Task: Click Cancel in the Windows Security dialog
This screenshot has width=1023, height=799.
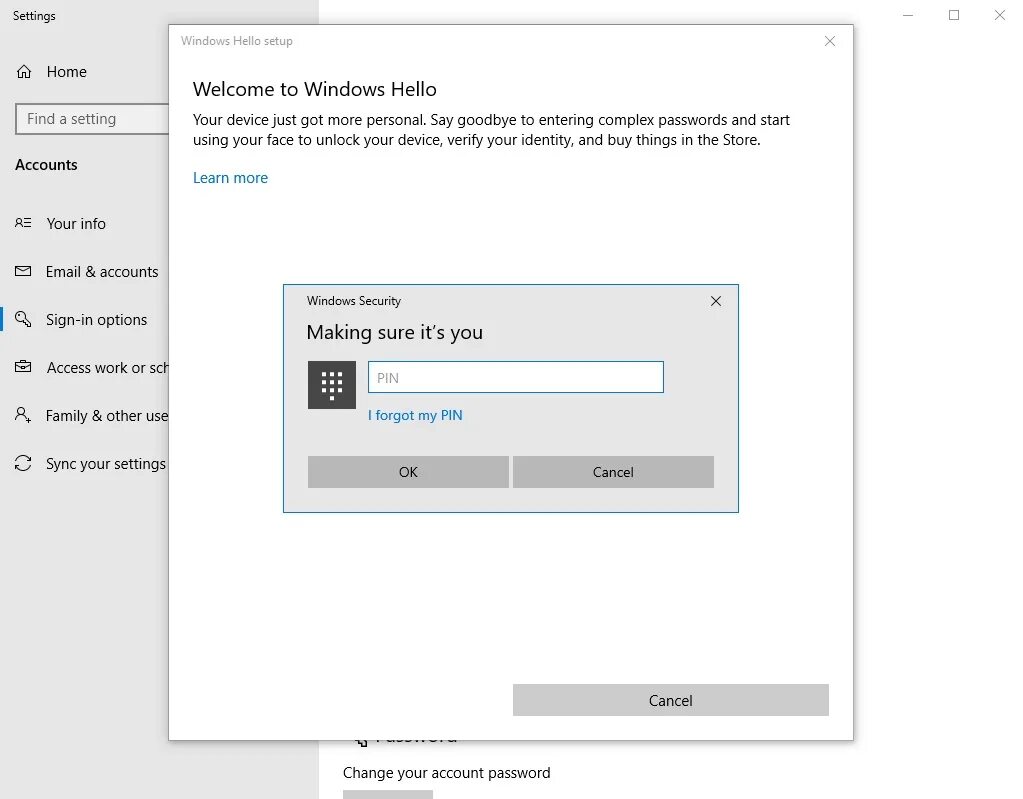Action: click(x=613, y=472)
